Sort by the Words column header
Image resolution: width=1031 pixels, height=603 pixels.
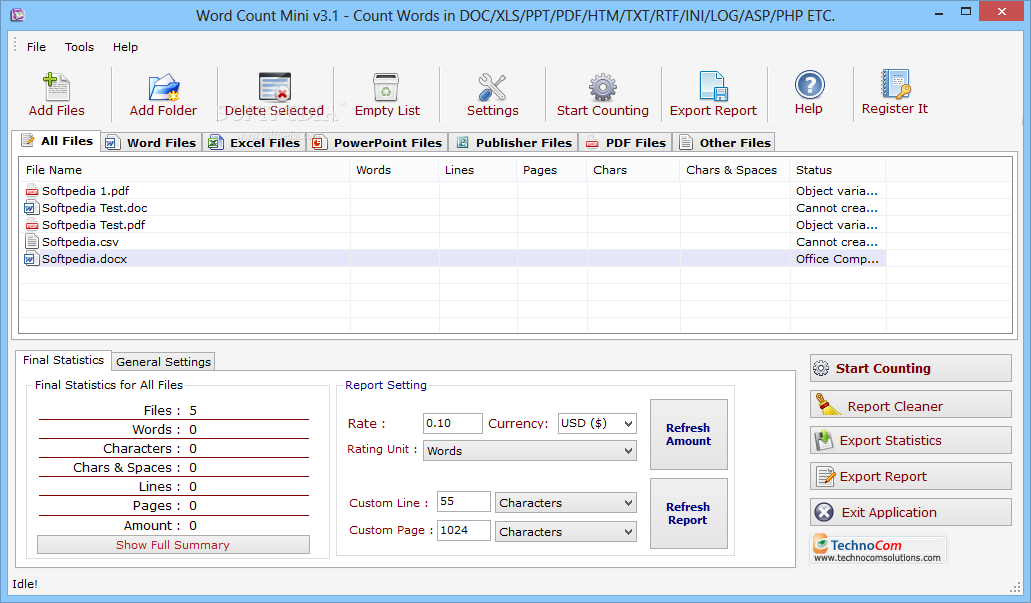click(394, 170)
